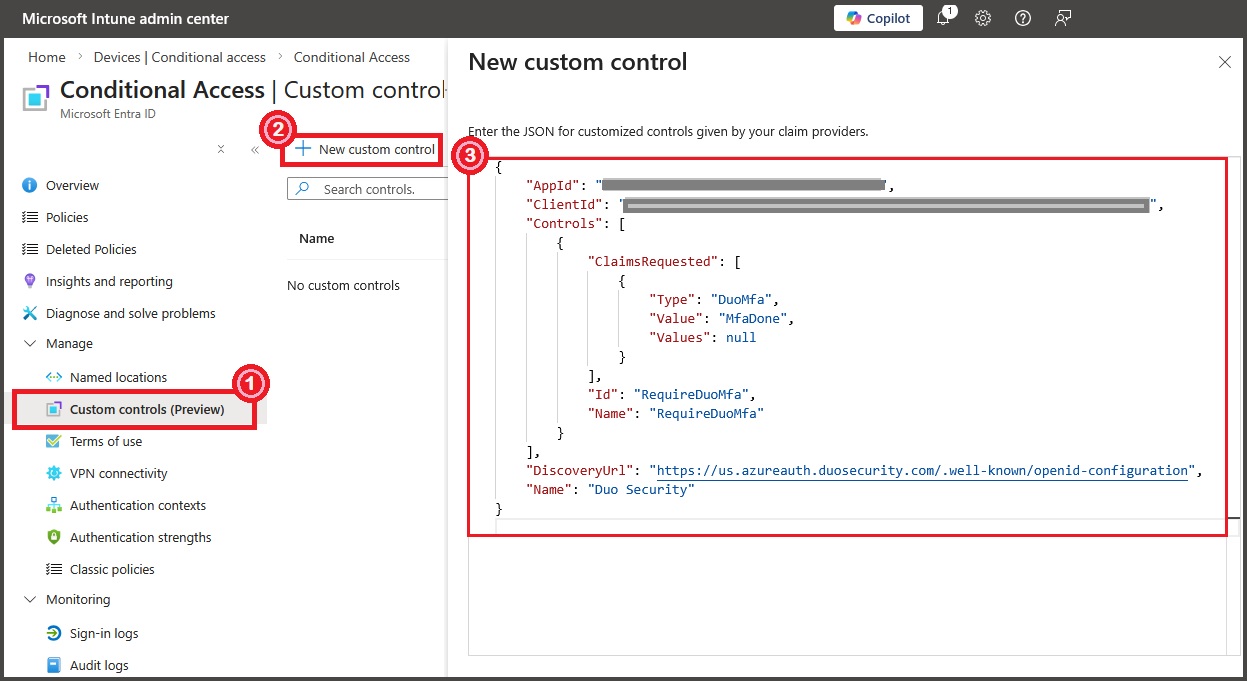Open the Copilot assistant button
The image size is (1247, 681).
click(878, 18)
